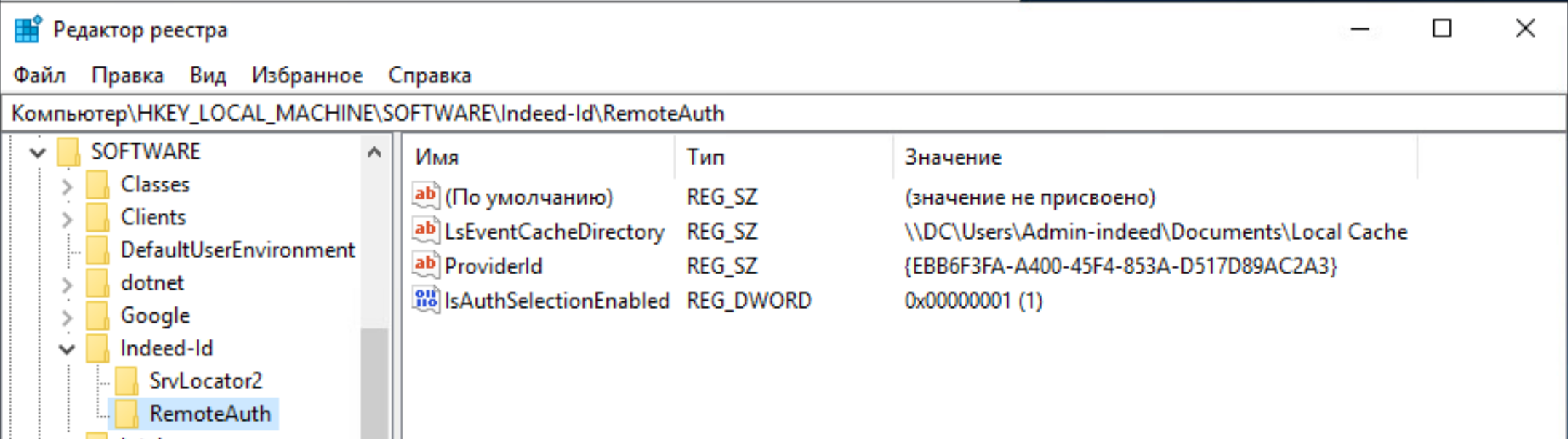Click the Registry Editor app icon in title bar
The height and width of the screenshot is (439, 1568).
tap(28, 30)
